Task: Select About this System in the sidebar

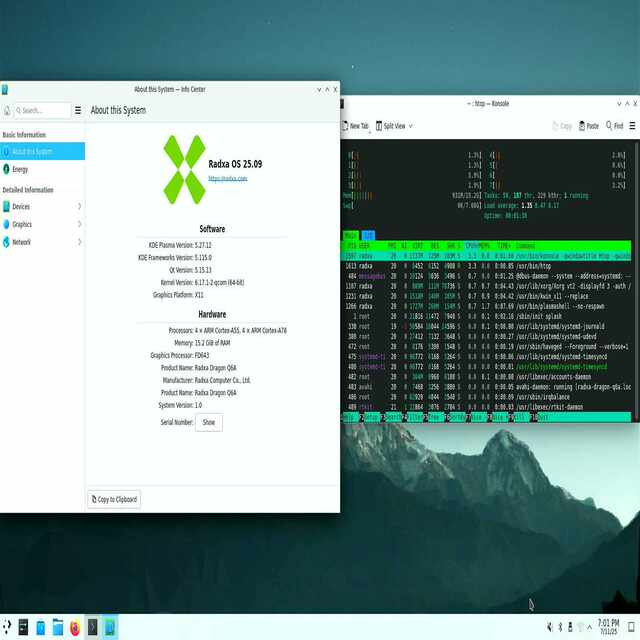Action: coord(42,151)
